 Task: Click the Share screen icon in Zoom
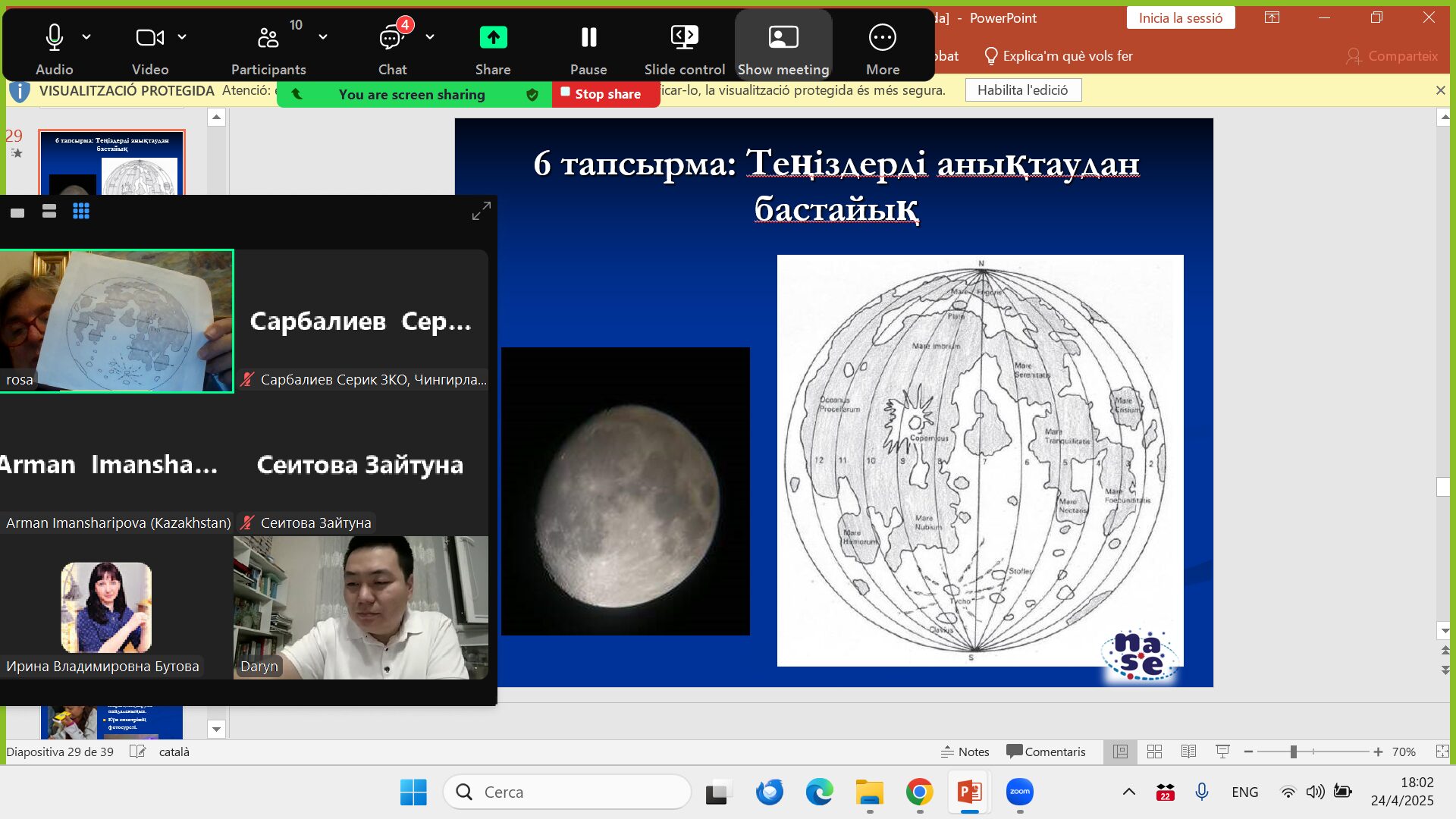coord(493,37)
